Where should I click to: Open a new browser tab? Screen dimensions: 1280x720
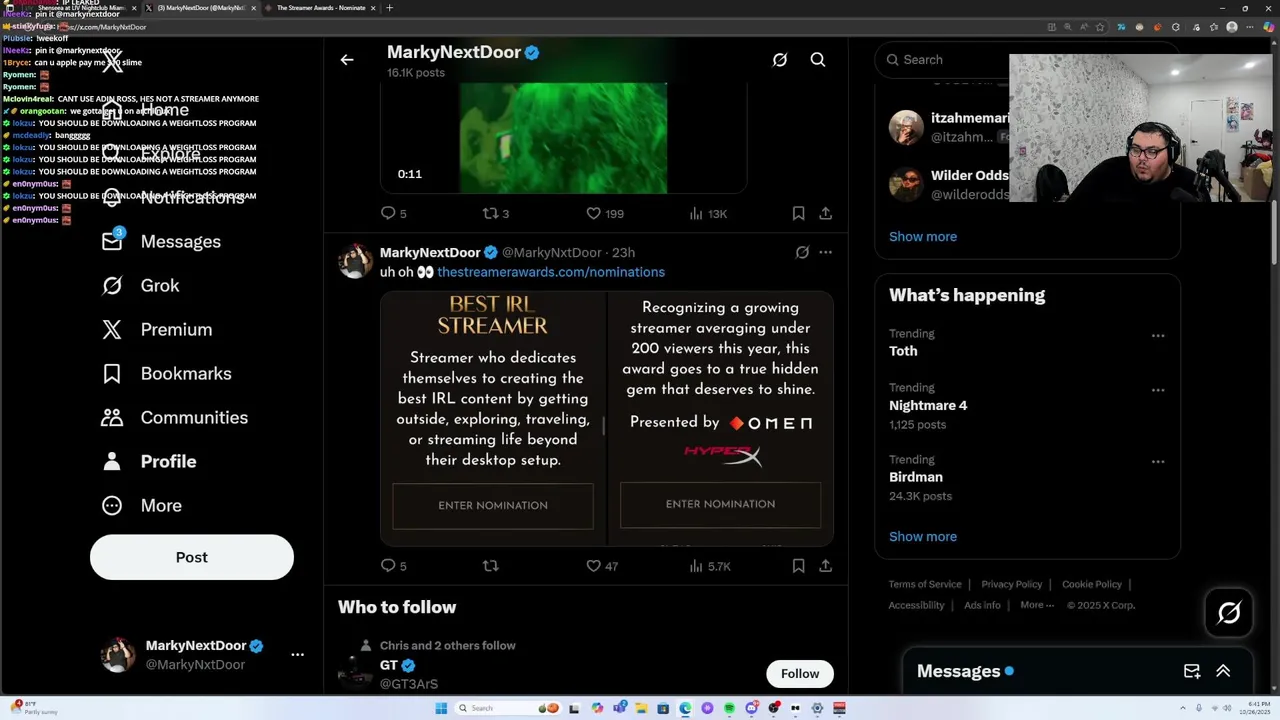pos(390,8)
